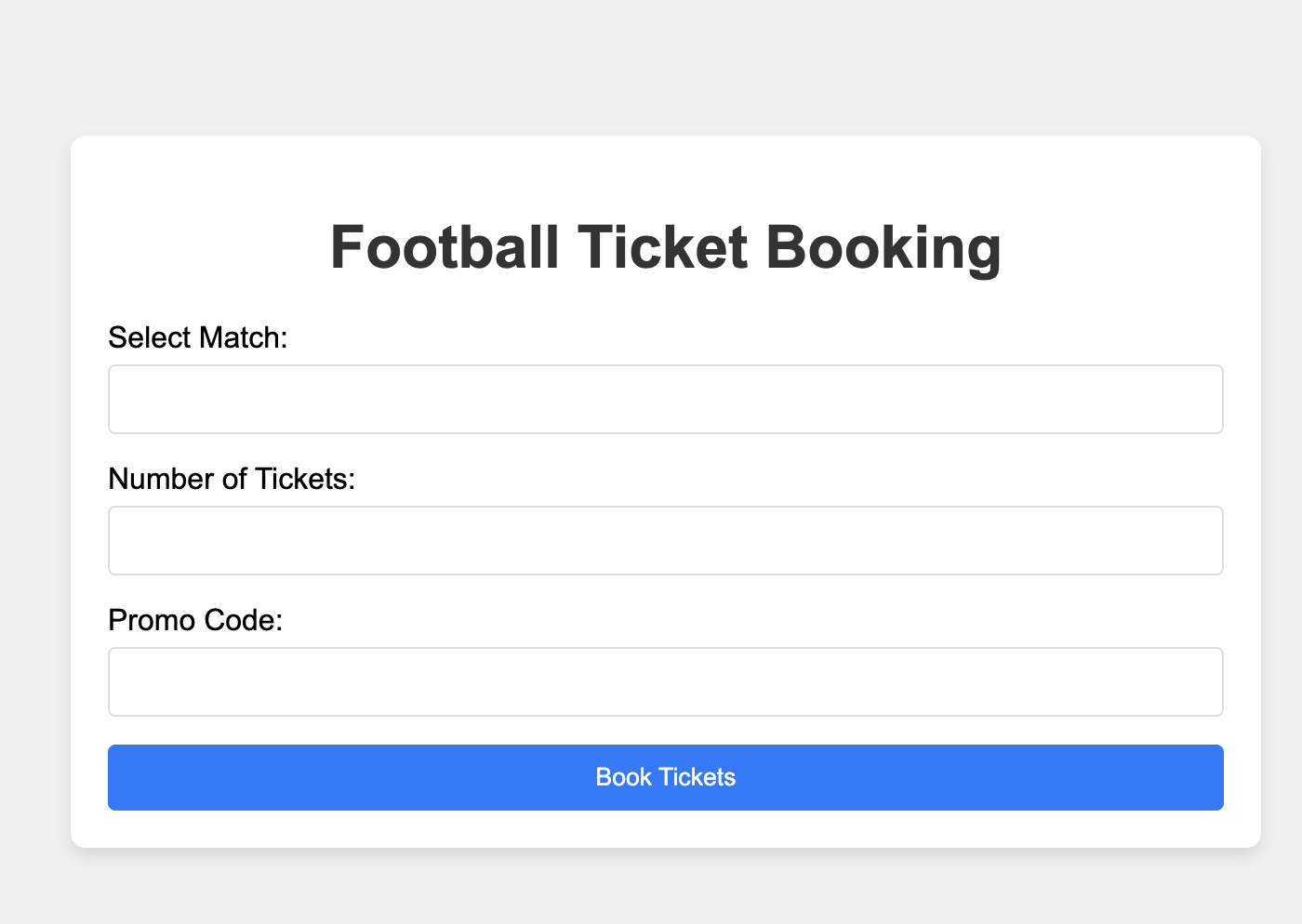
Task: Focus the Number of Tickets field
Action: click(665, 540)
